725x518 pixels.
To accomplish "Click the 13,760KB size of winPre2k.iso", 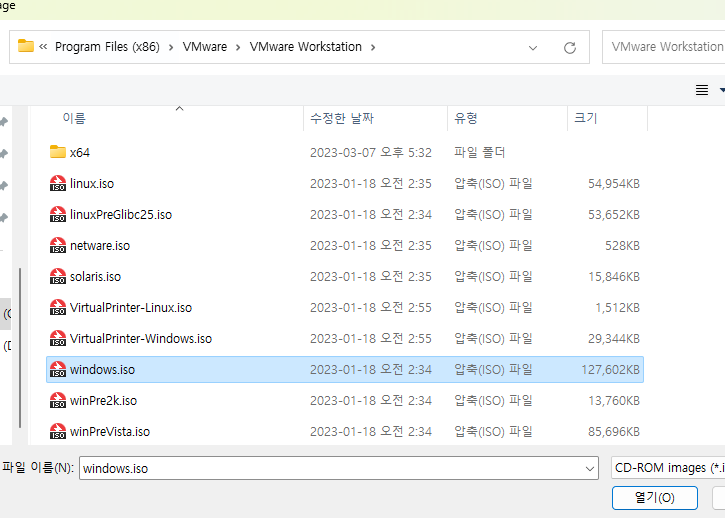I will [x=614, y=401].
